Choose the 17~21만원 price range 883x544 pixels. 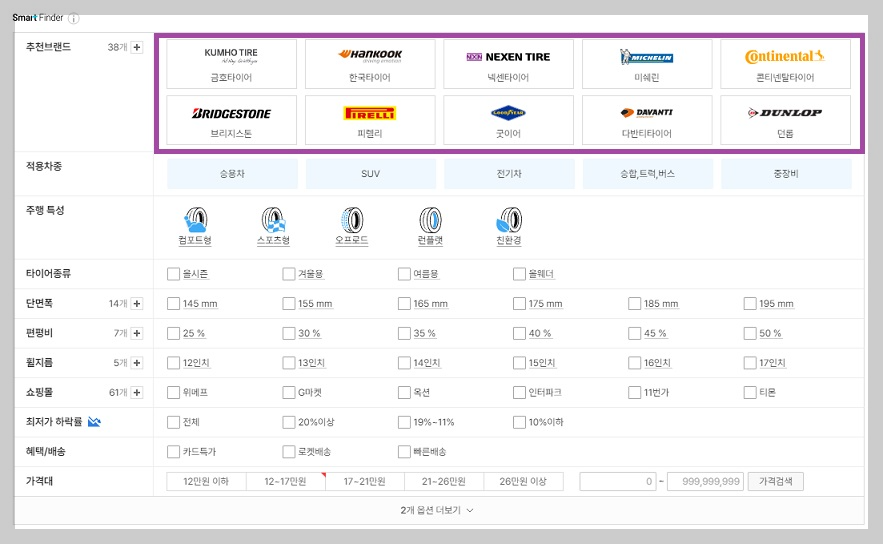tap(365, 481)
